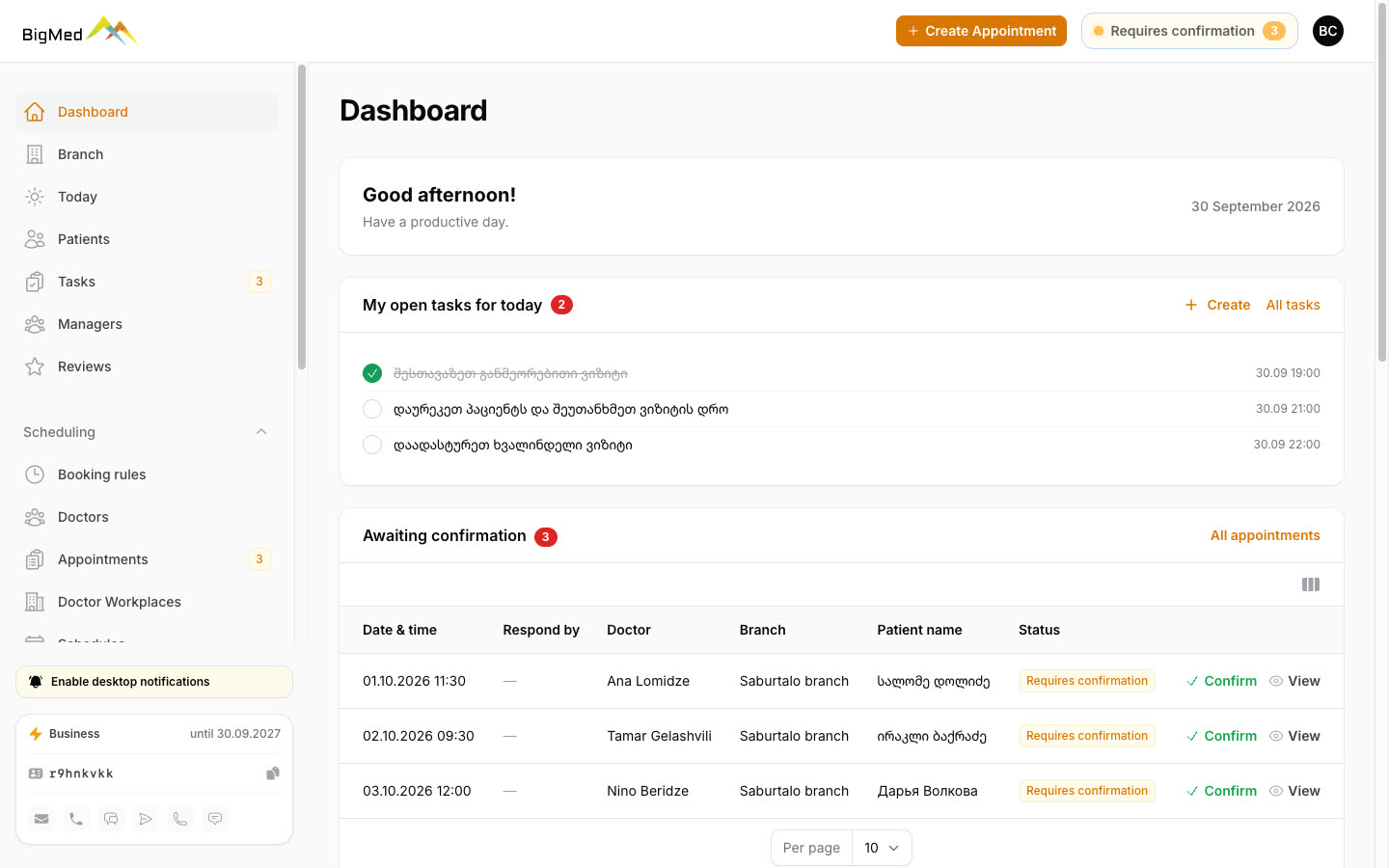Confirm Ana Lomidze's appointment
This screenshot has height=868, width=1389.
(x=1221, y=681)
